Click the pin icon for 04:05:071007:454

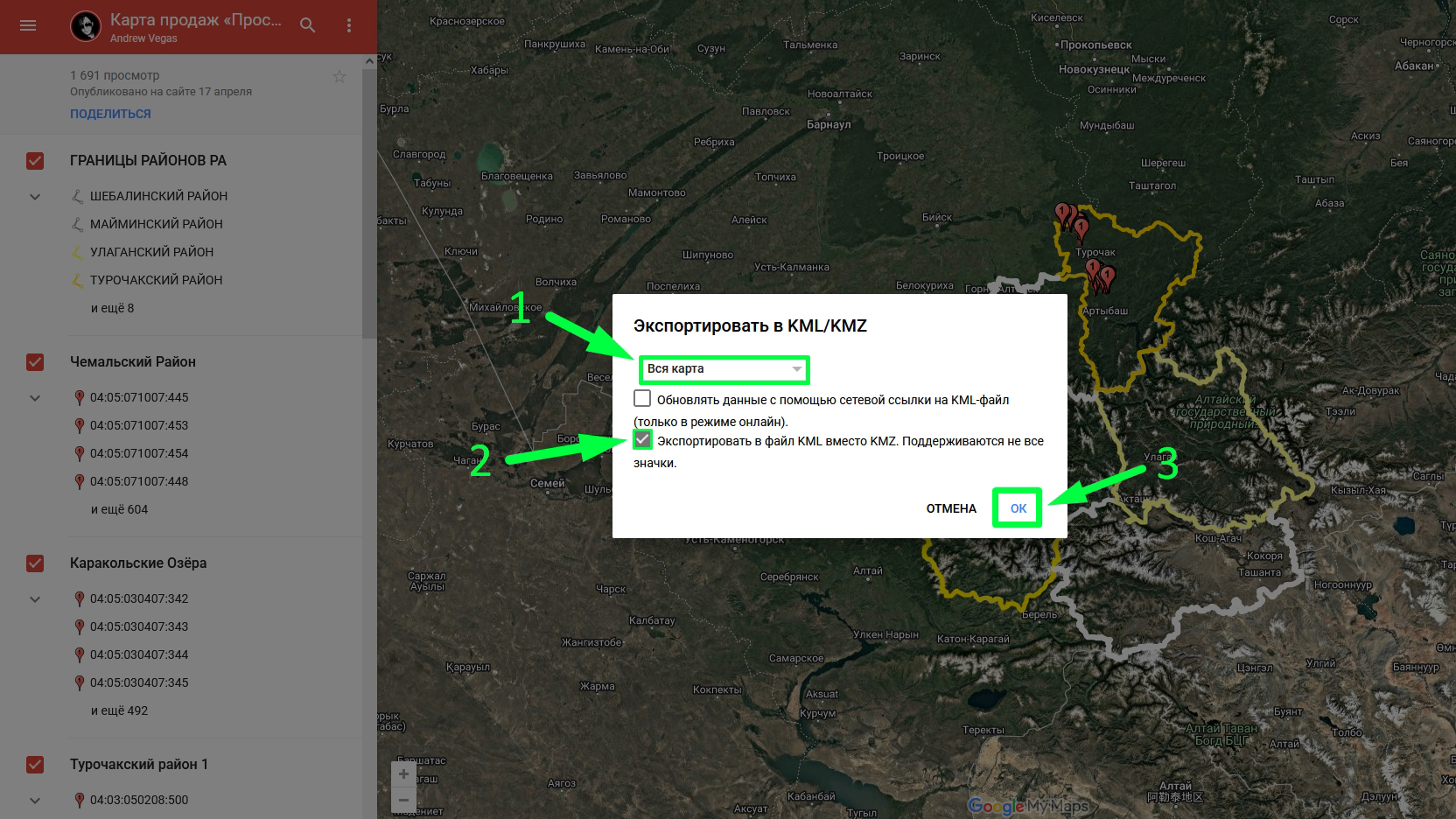click(79, 454)
